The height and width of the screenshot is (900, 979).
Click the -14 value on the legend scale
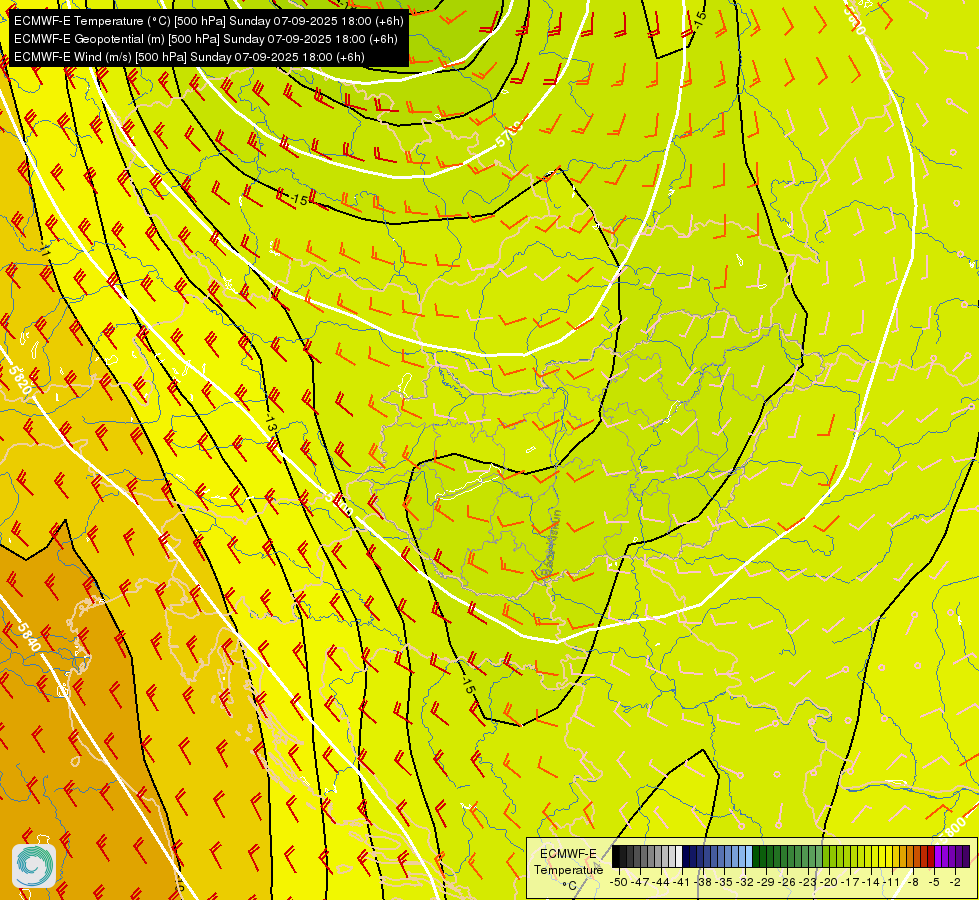pyautogui.click(x=871, y=883)
